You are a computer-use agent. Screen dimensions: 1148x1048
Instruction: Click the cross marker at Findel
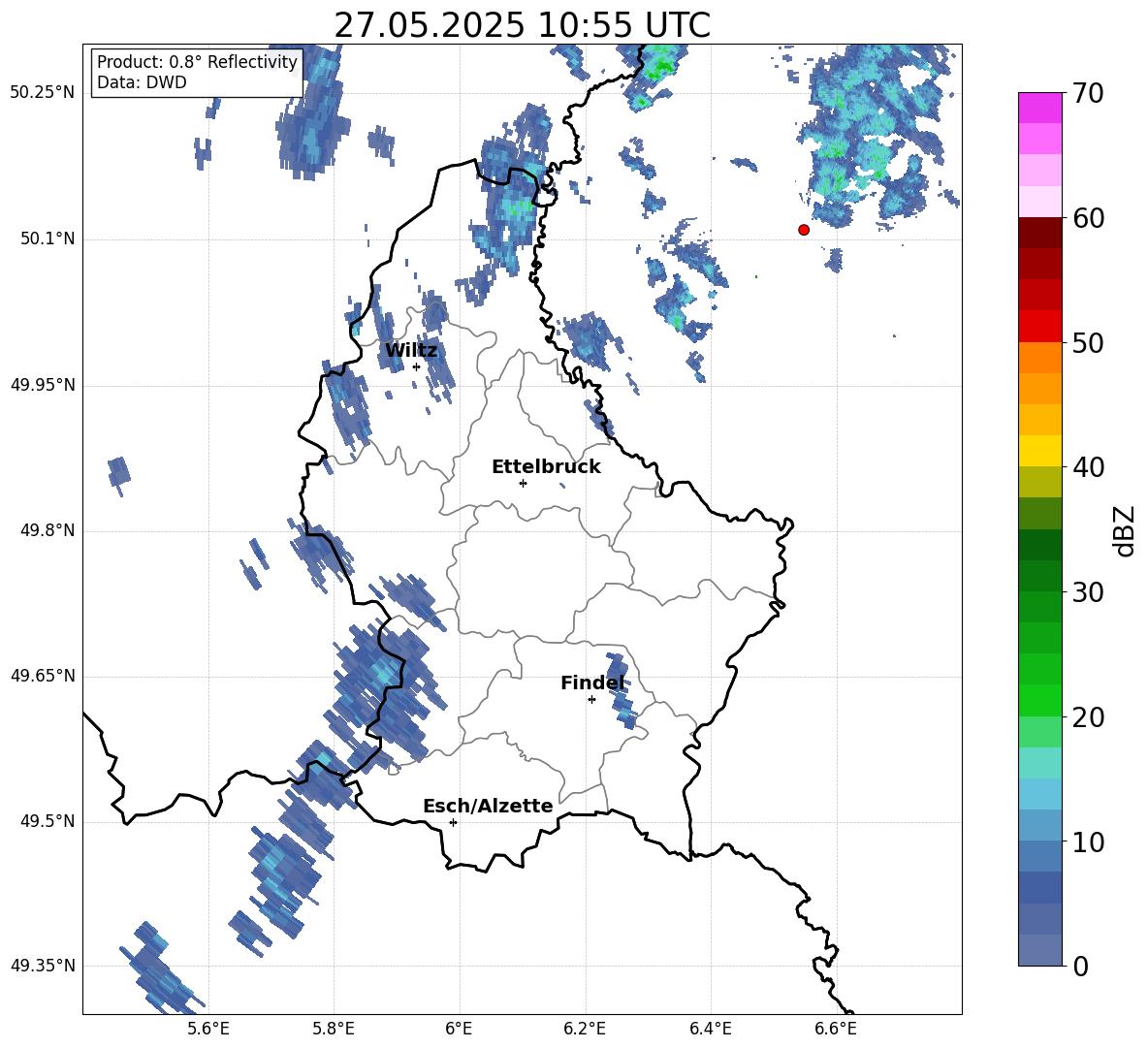591,700
